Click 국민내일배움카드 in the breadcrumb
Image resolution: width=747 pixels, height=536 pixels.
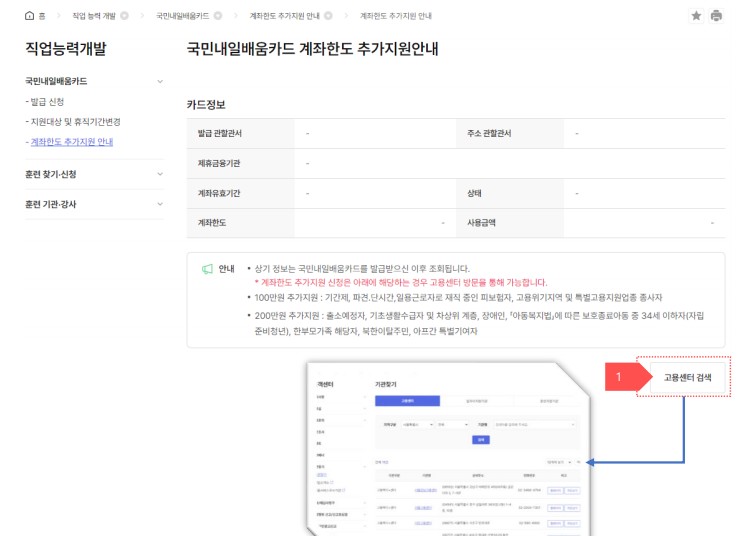click(x=182, y=16)
